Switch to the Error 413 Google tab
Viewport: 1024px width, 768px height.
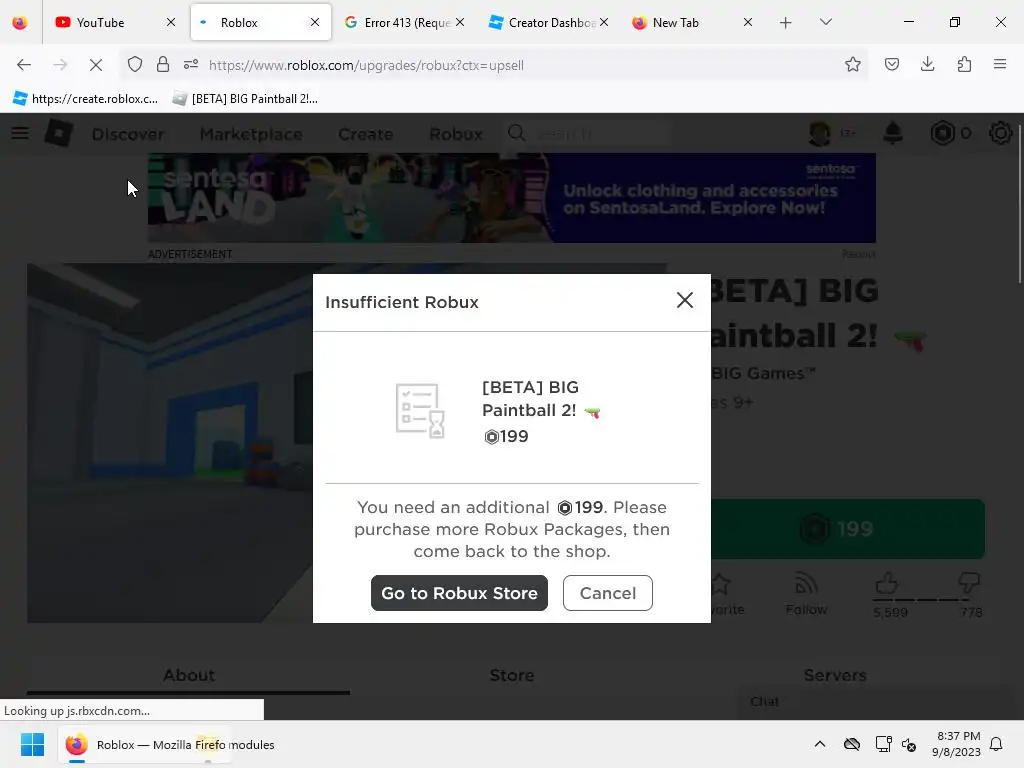(x=397, y=22)
